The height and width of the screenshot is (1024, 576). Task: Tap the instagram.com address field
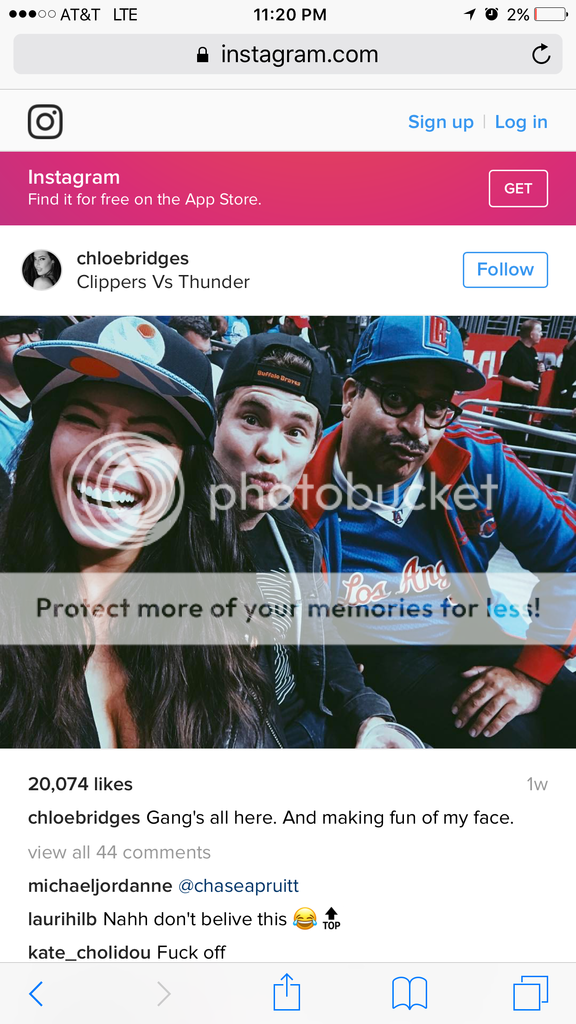tap(288, 54)
